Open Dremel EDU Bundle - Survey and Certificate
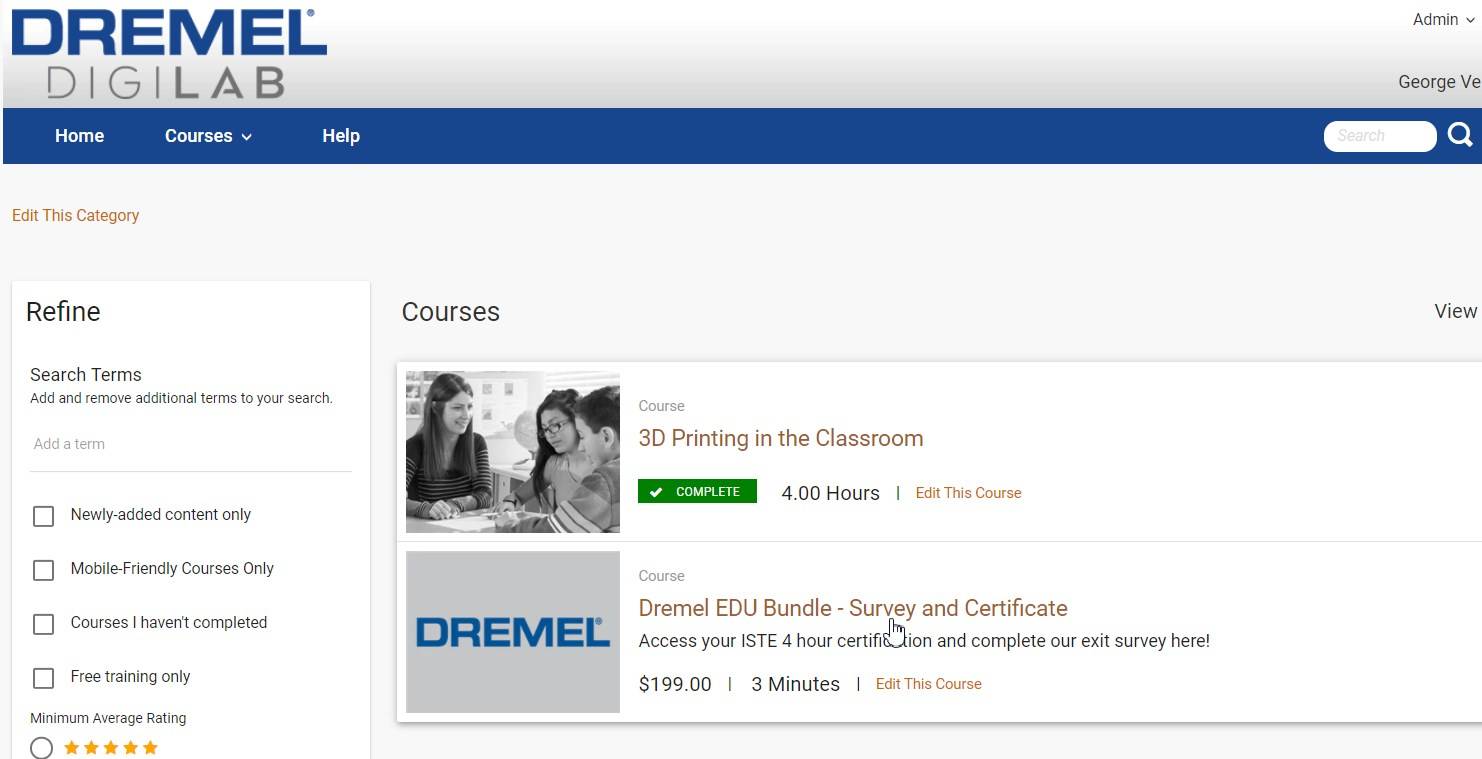 pos(853,608)
